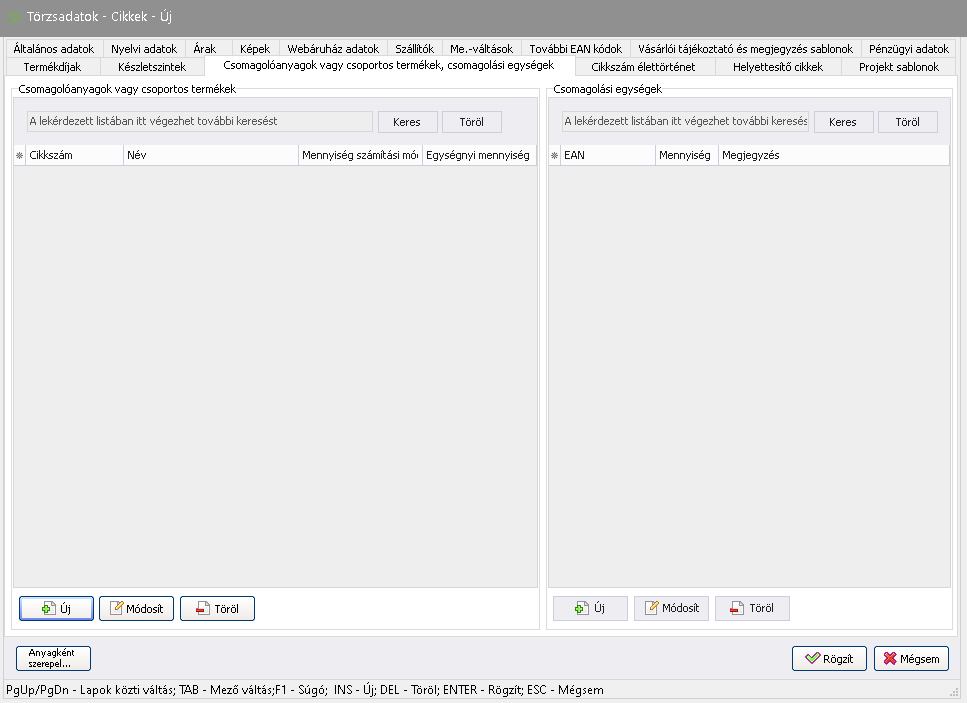Open Anyagként szerepel... button
The image size is (967, 703).
click(54, 658)
